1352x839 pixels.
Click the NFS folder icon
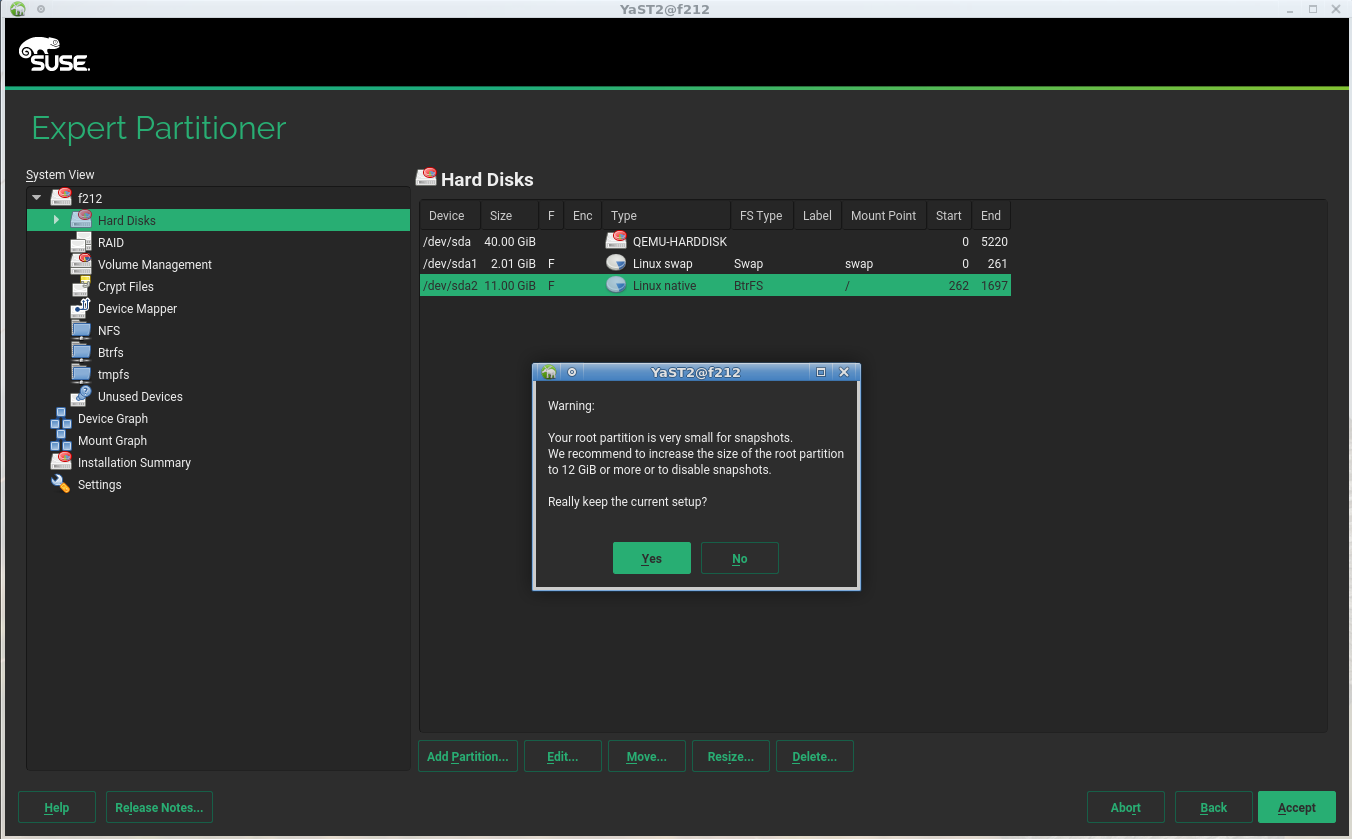81,331
